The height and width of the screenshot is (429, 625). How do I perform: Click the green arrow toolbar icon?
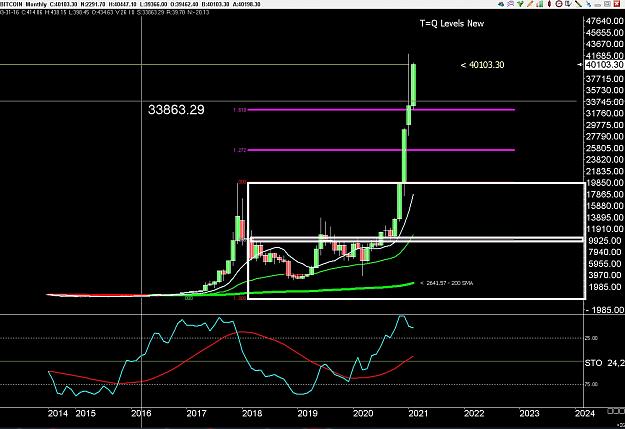pos(520,4)
